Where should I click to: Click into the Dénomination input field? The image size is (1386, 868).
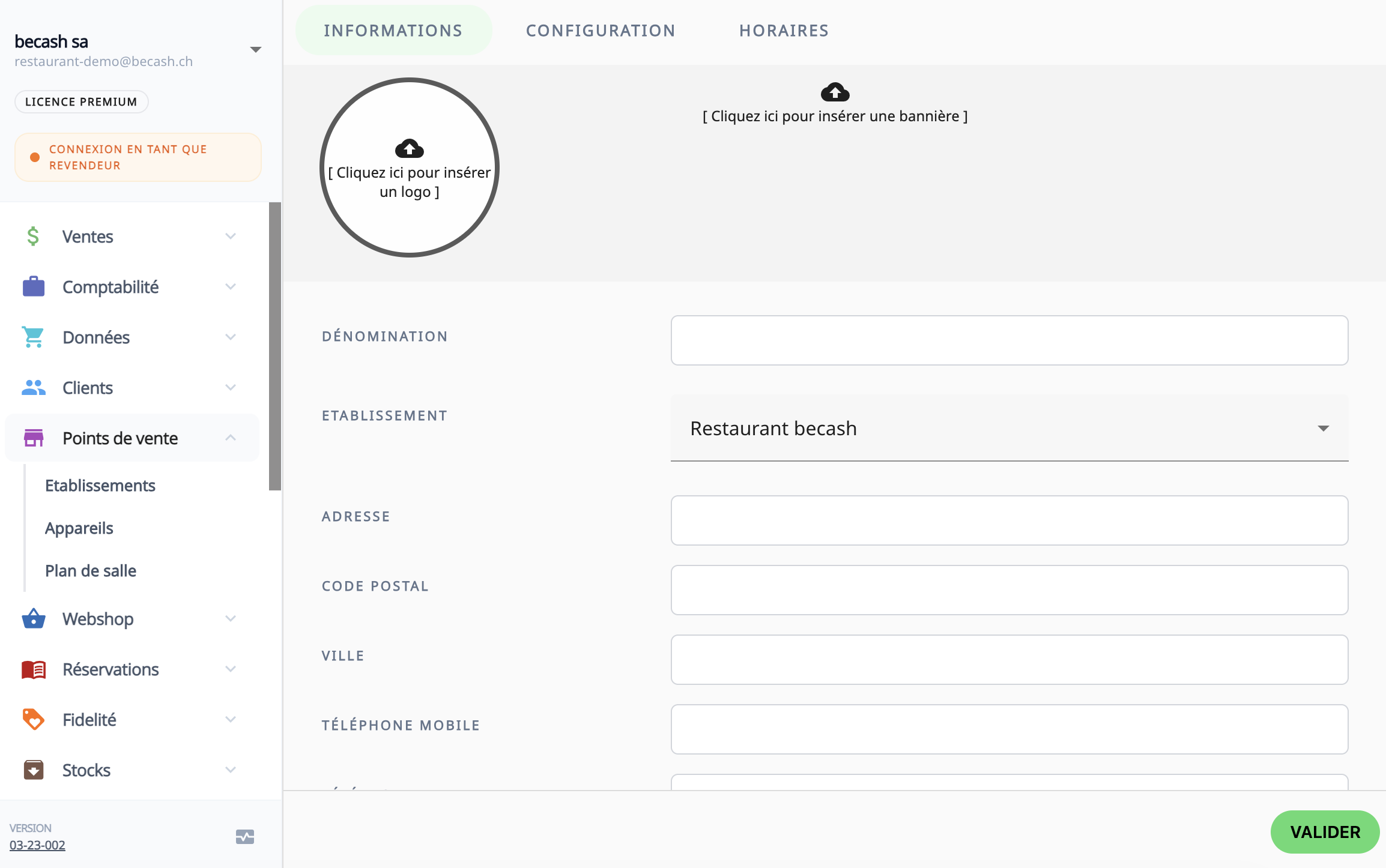coord(1009,340)
